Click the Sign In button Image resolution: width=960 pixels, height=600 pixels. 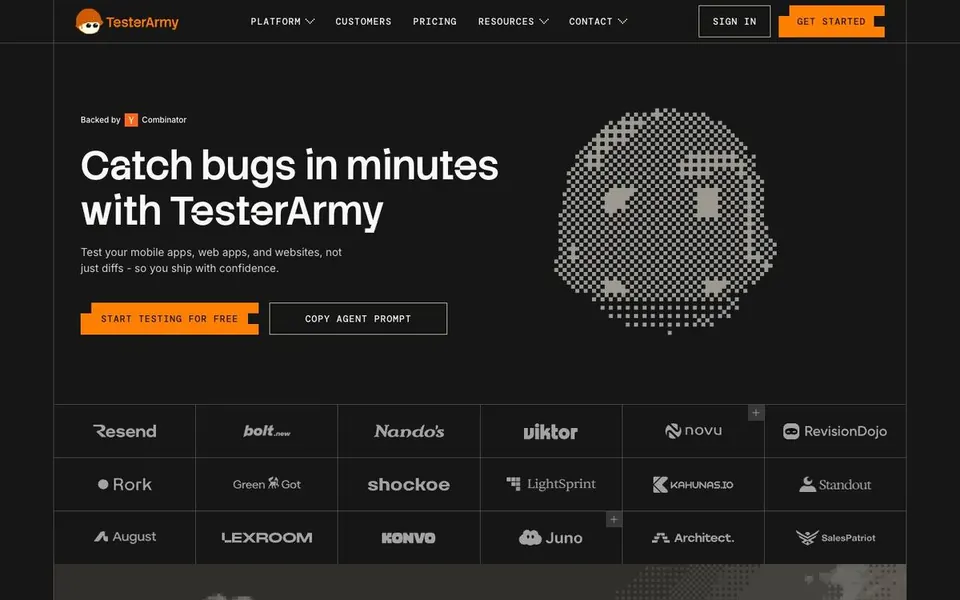click(734, 21)
